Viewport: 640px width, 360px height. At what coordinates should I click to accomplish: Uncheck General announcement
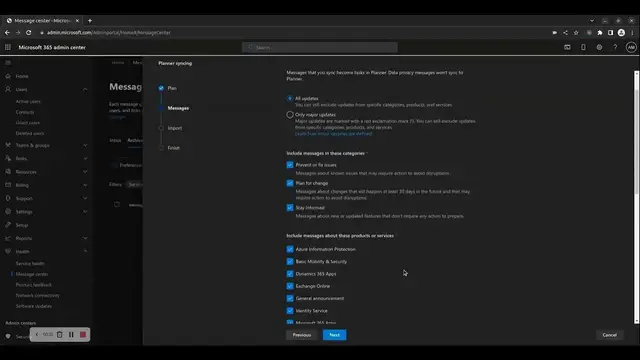coord(290,298)
